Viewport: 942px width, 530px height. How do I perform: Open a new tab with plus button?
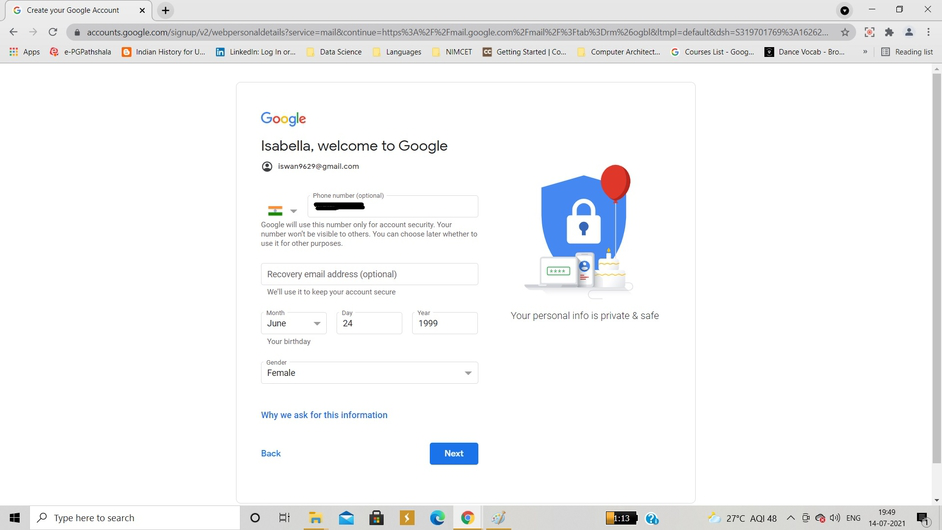point(165,10)
